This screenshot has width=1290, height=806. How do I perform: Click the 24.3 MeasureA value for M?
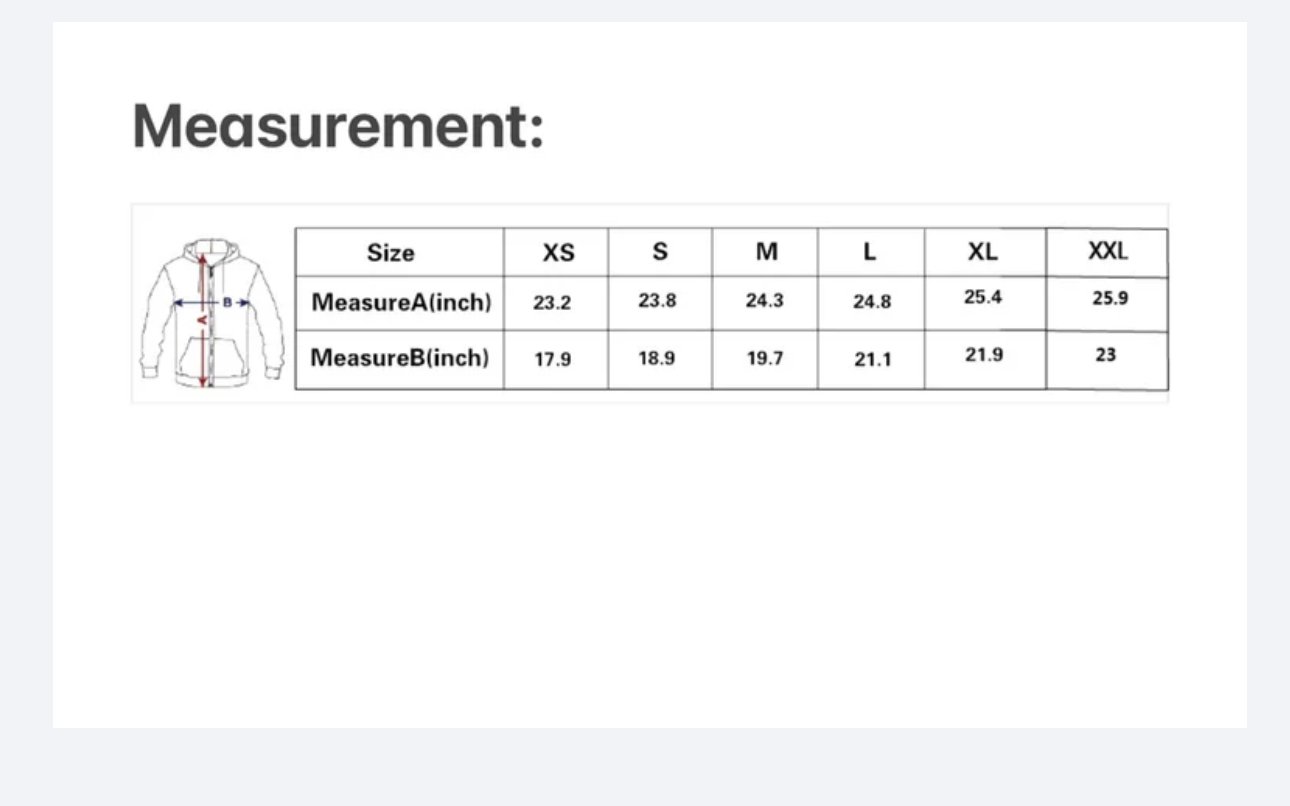[x=765, y=300]
